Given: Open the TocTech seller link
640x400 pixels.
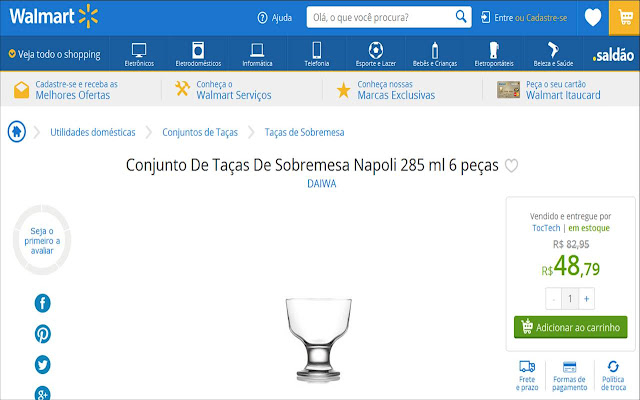Looking at the screenshot, I should coord(546,228).
